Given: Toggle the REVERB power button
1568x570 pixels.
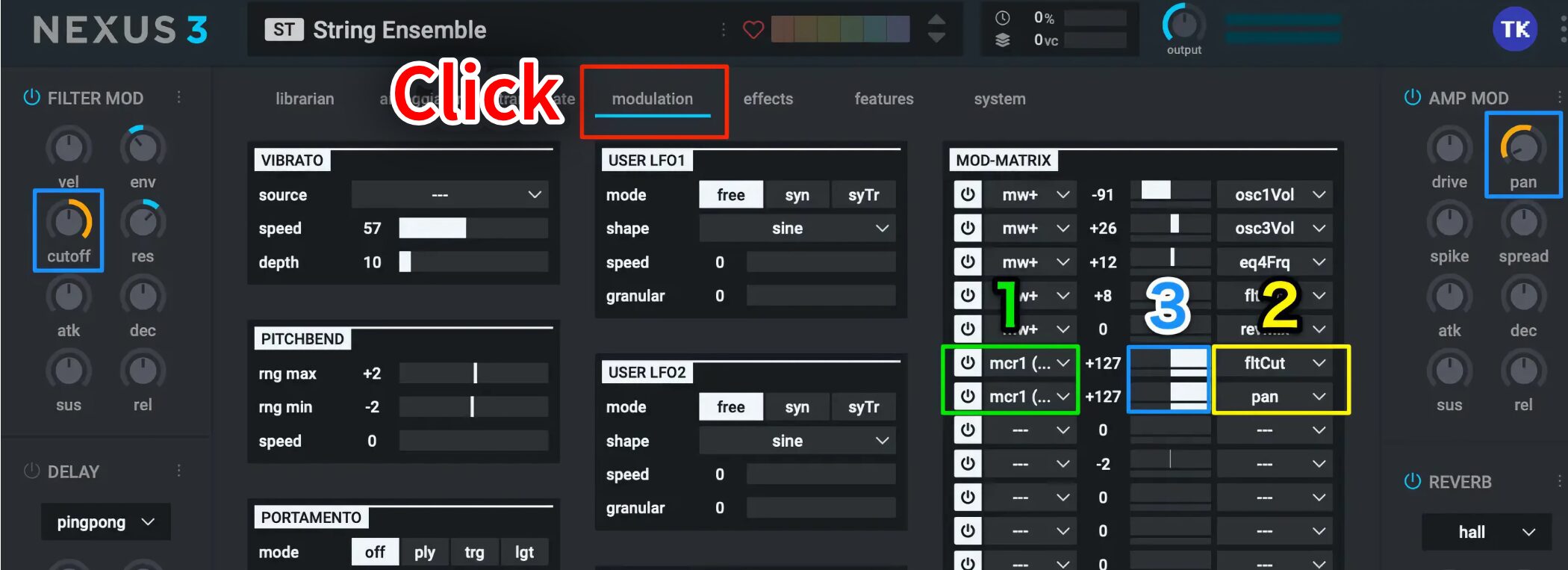Looking at the screenshot, I should coord(1412,481).
